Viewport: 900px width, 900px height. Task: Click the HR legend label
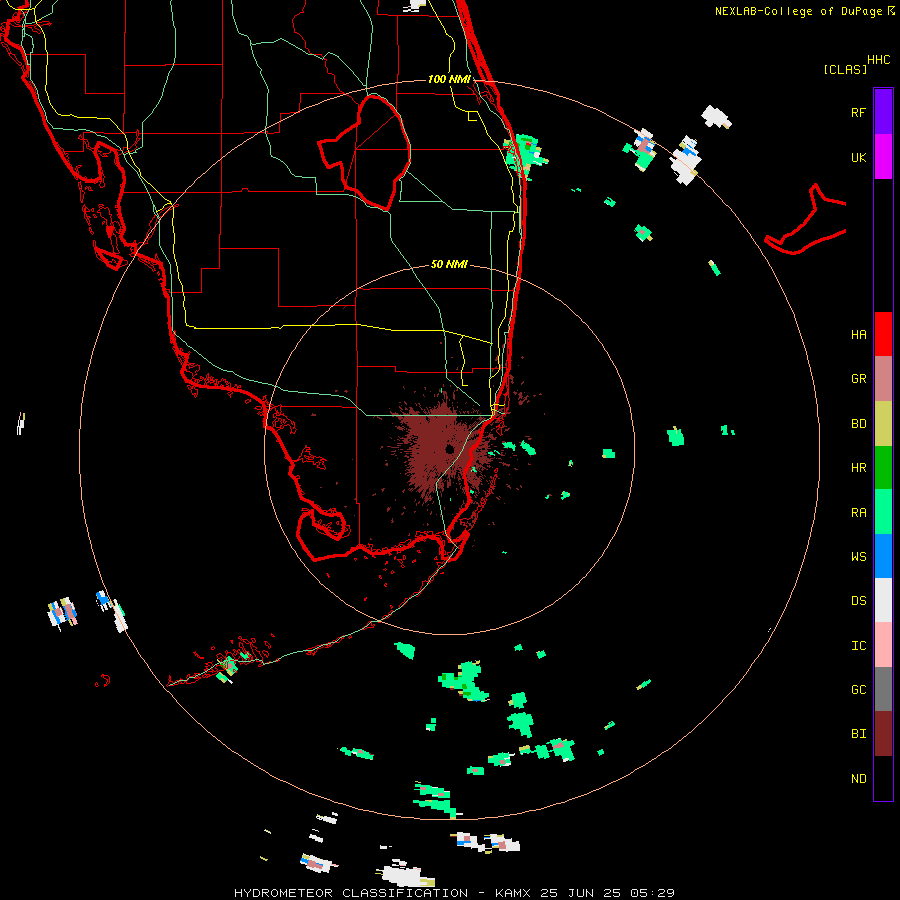858,468
